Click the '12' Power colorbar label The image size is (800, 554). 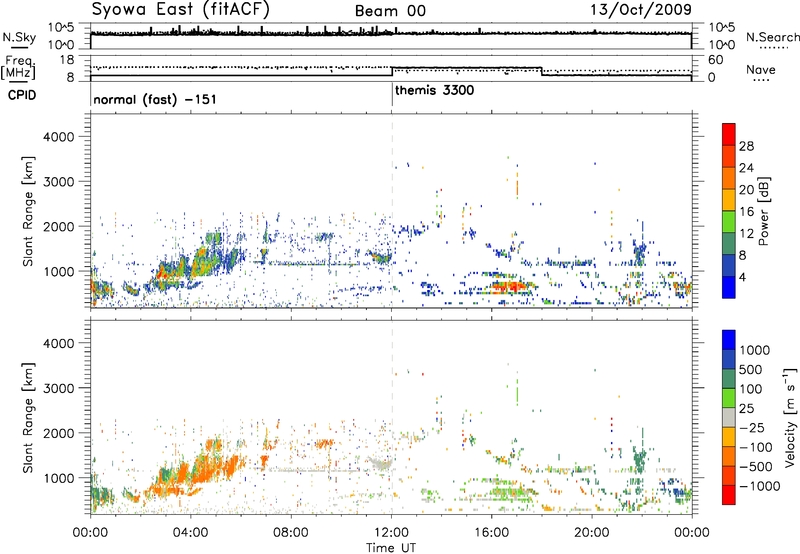pos(746,234)
